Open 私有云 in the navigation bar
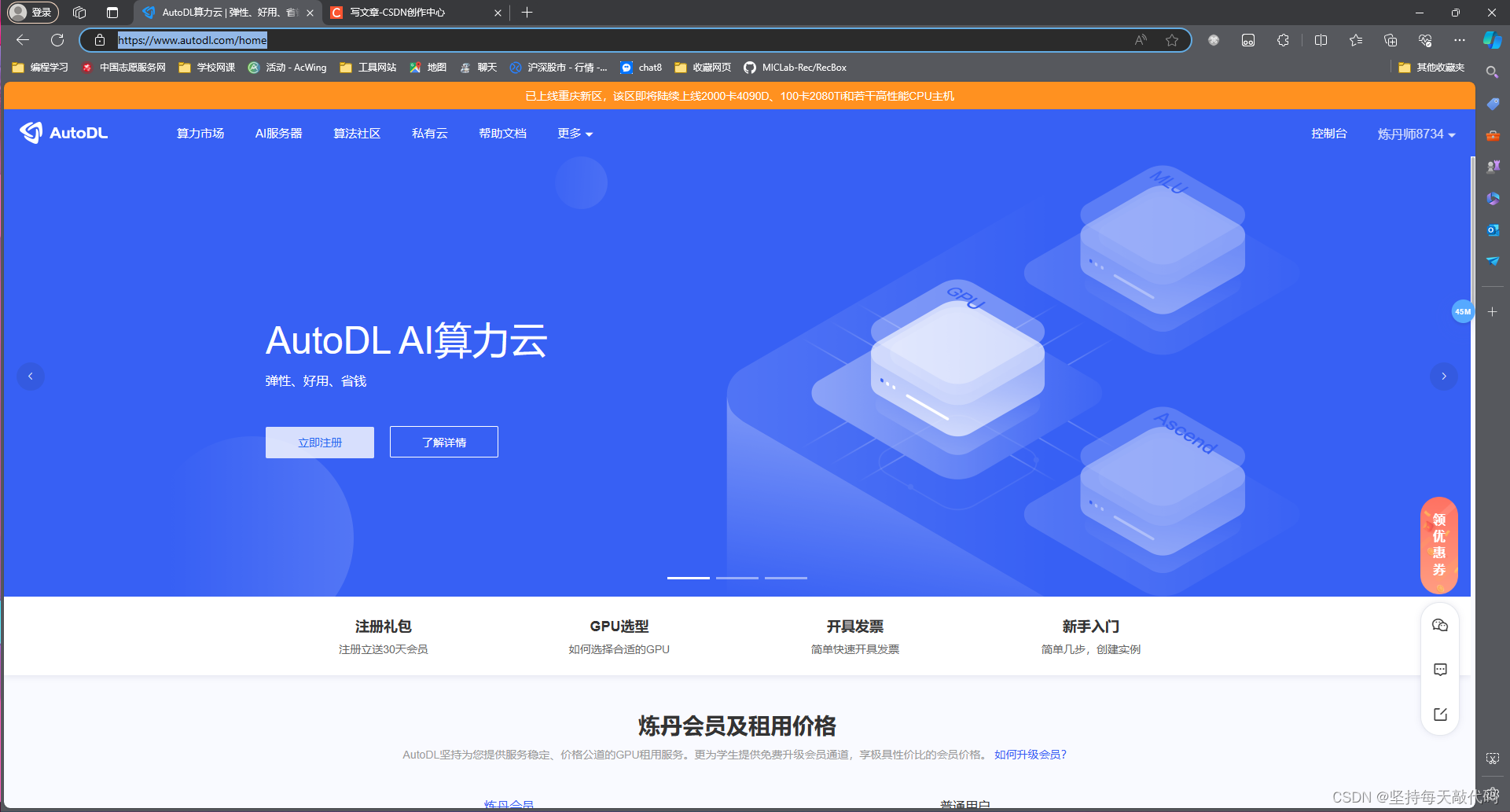The height and width of the screenshot is (812, 1510). tap(429, 134)
